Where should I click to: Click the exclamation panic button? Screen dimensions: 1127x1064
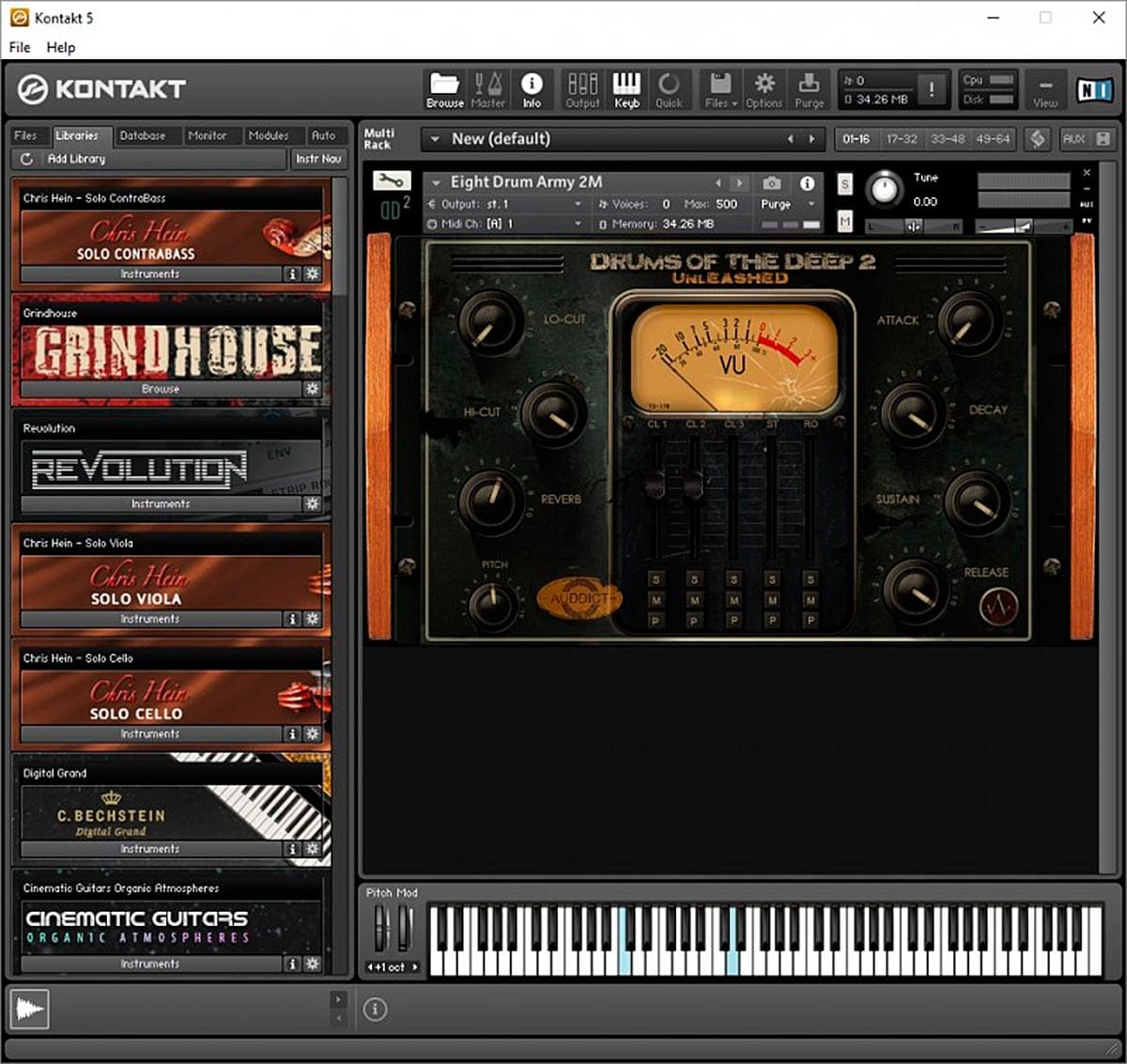pos(932,90)
